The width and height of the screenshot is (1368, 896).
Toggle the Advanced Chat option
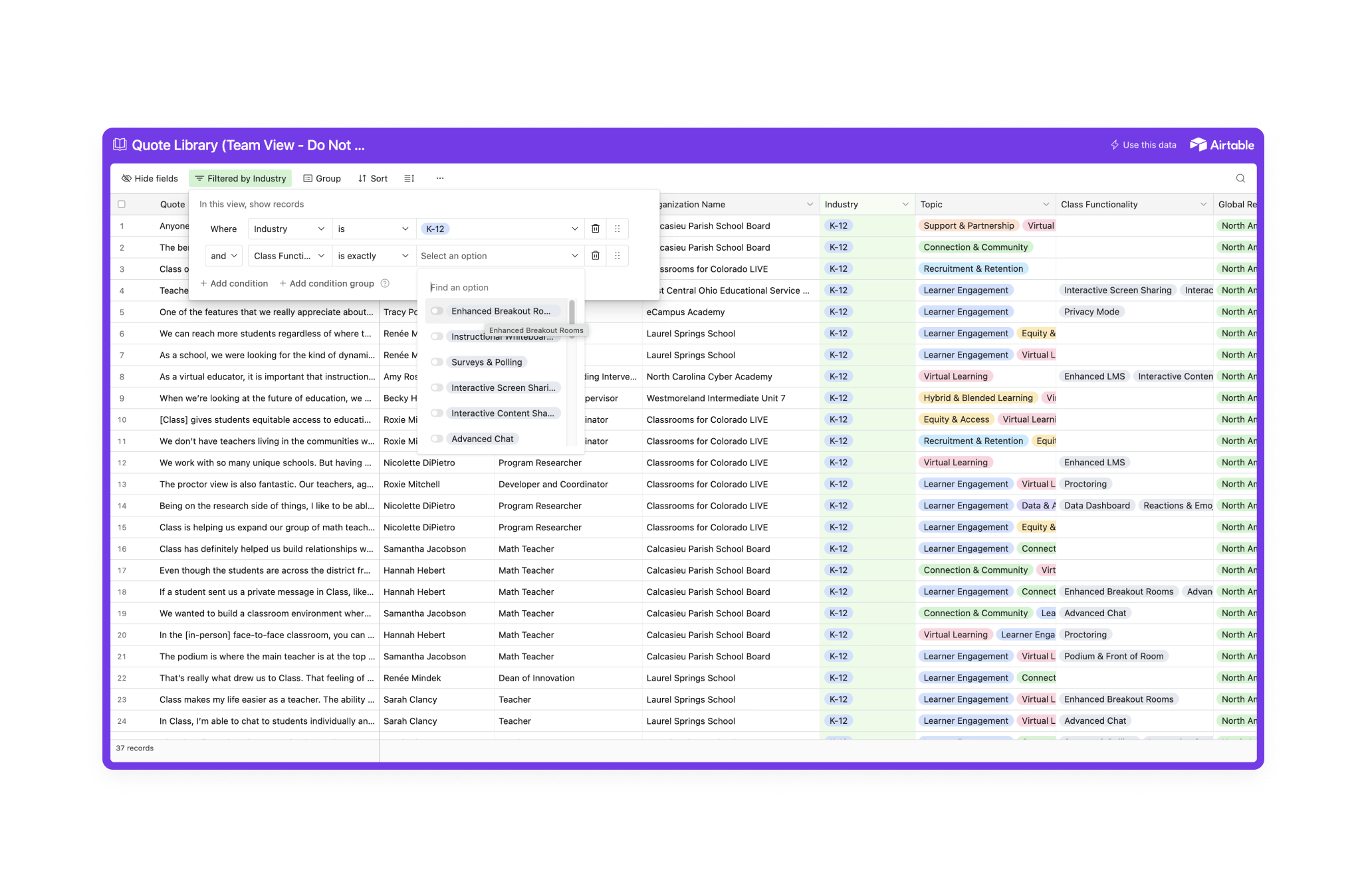point(437,439)
